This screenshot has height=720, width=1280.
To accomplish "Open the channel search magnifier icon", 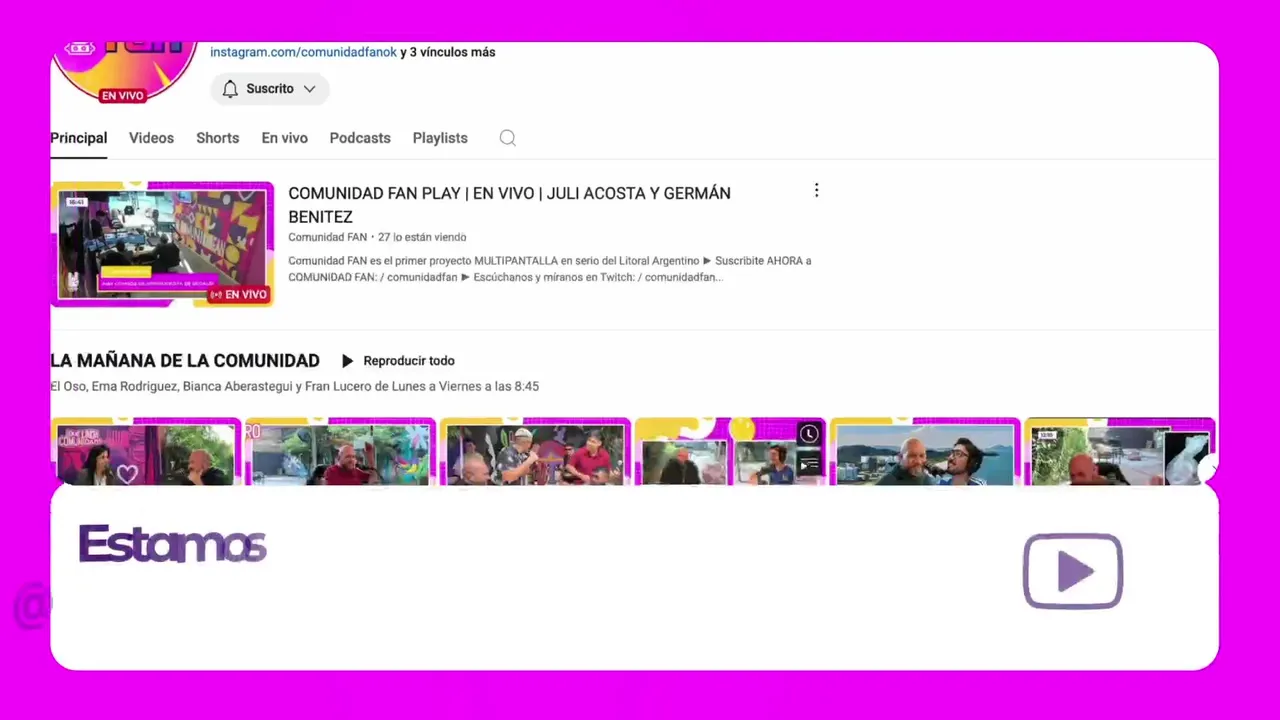I will tap(508, 138).
